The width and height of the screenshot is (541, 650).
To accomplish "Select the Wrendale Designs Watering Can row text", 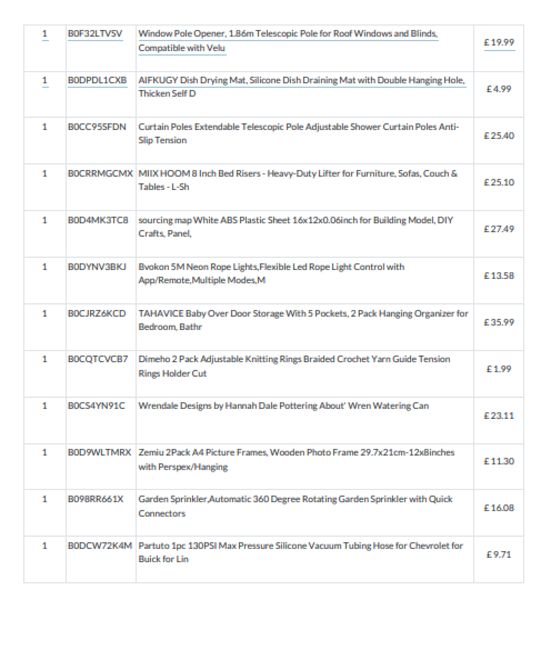I will click(284, 406).
